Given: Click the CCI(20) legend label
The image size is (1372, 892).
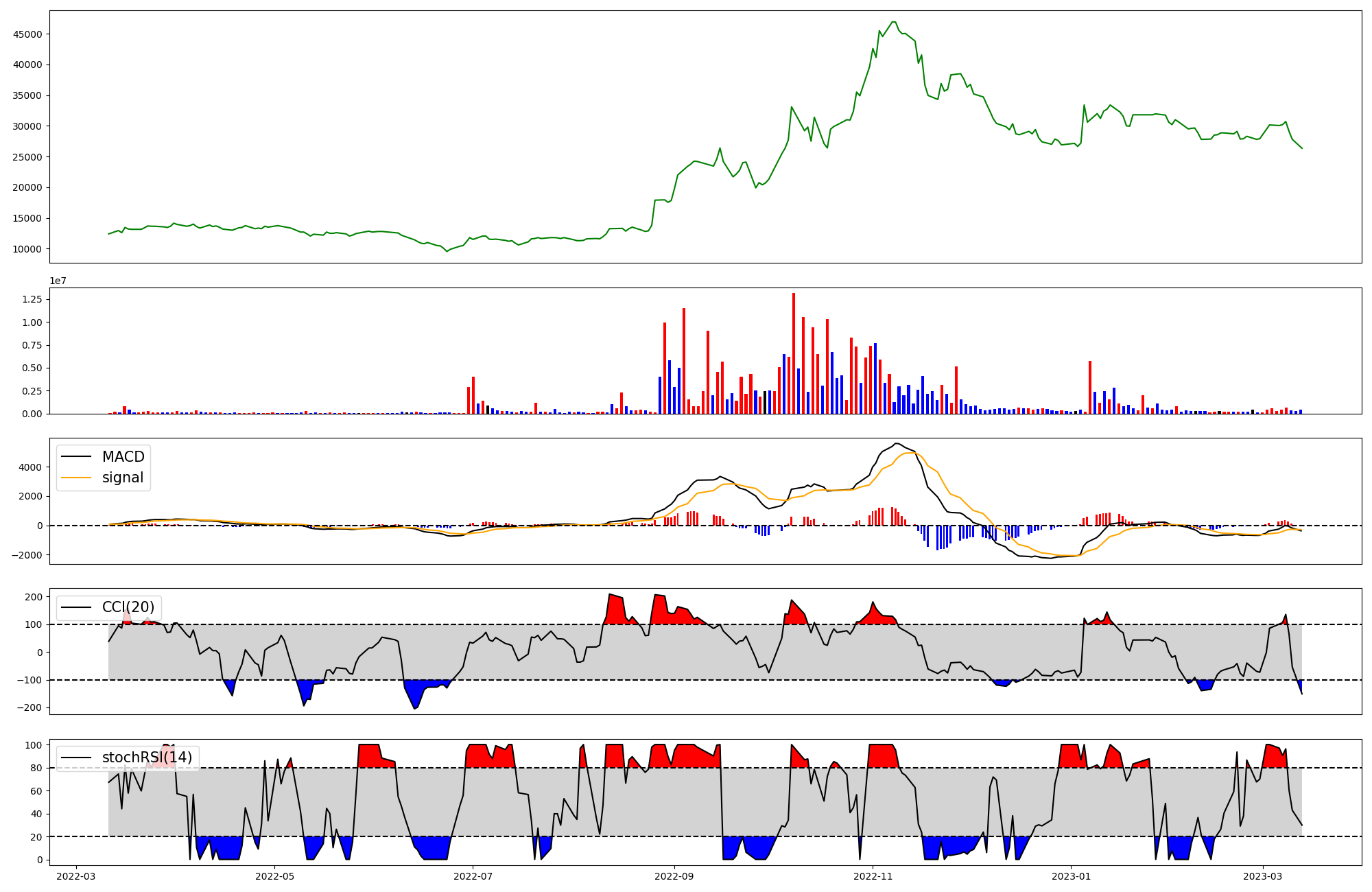Looking at the screenshot, I should 128,607.
